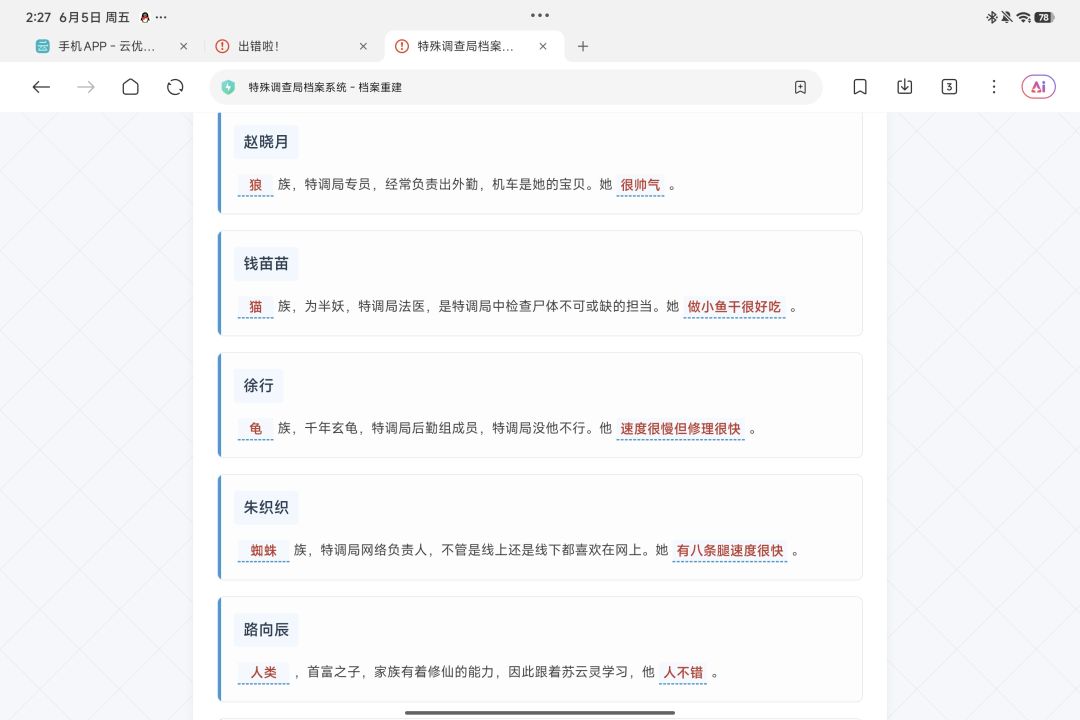This screenshot has height=720, width=1080.
Task: Close the 出错啦! tab
Action: tap(363, 46)
